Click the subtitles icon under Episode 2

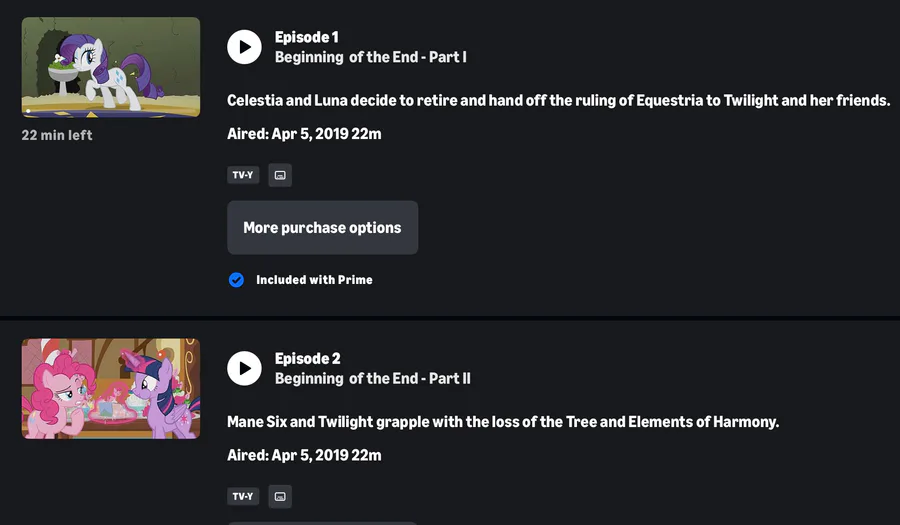coord(280,496)
